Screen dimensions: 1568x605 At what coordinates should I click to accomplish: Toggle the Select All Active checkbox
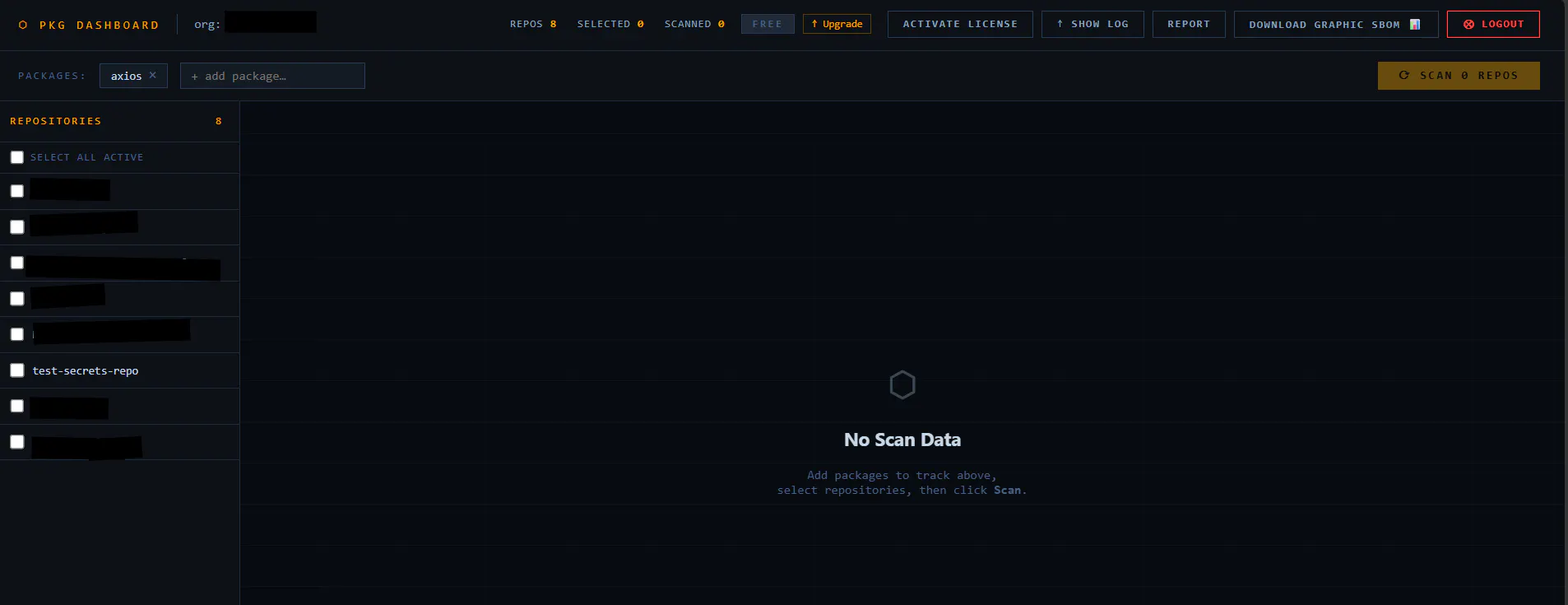(x=17, y=157)
